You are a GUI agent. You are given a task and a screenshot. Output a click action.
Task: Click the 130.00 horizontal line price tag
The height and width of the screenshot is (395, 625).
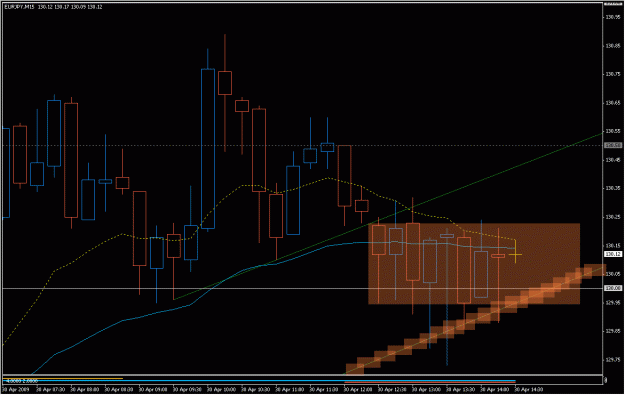coord(613,288)
